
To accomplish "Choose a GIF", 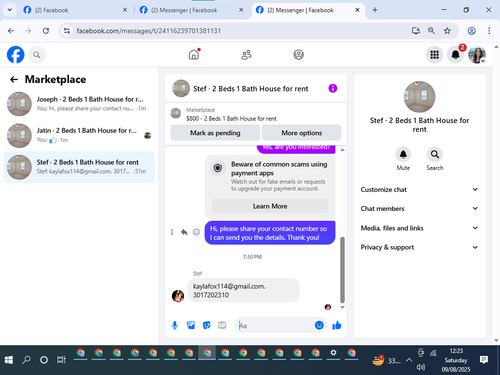I will pos(222,325).
